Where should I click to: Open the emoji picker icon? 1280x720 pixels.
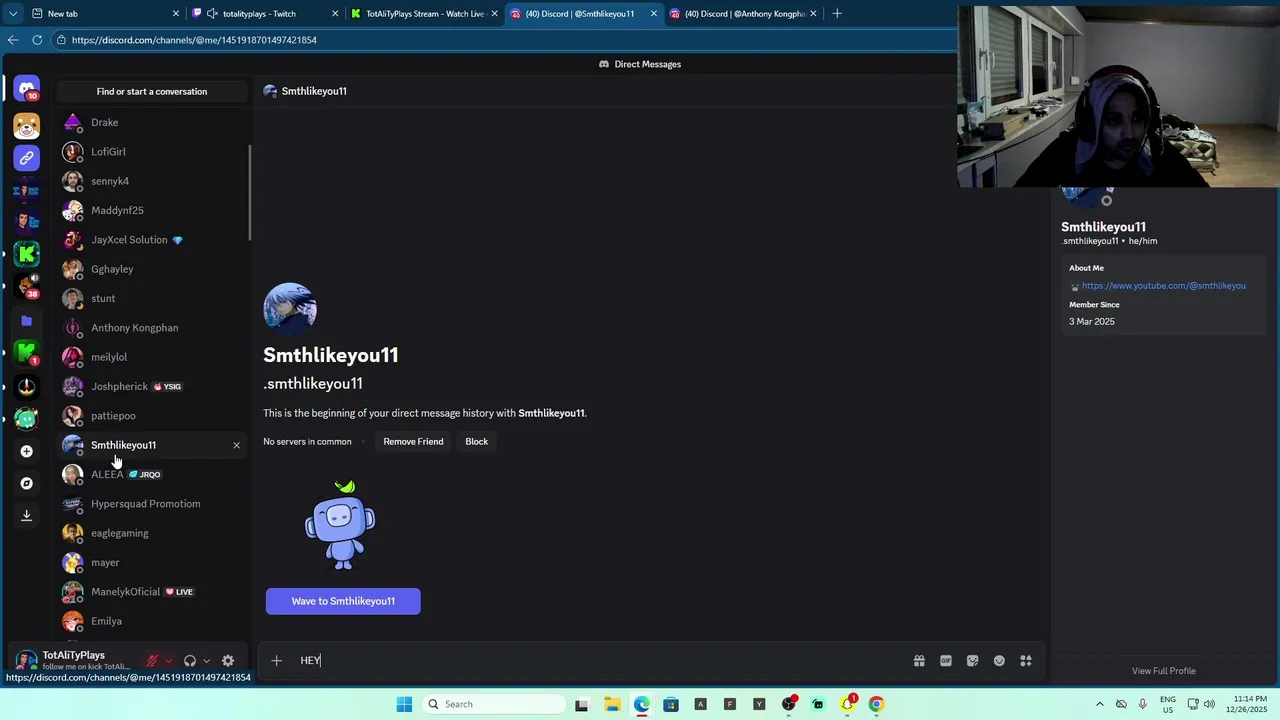click(x=999, y=661)
